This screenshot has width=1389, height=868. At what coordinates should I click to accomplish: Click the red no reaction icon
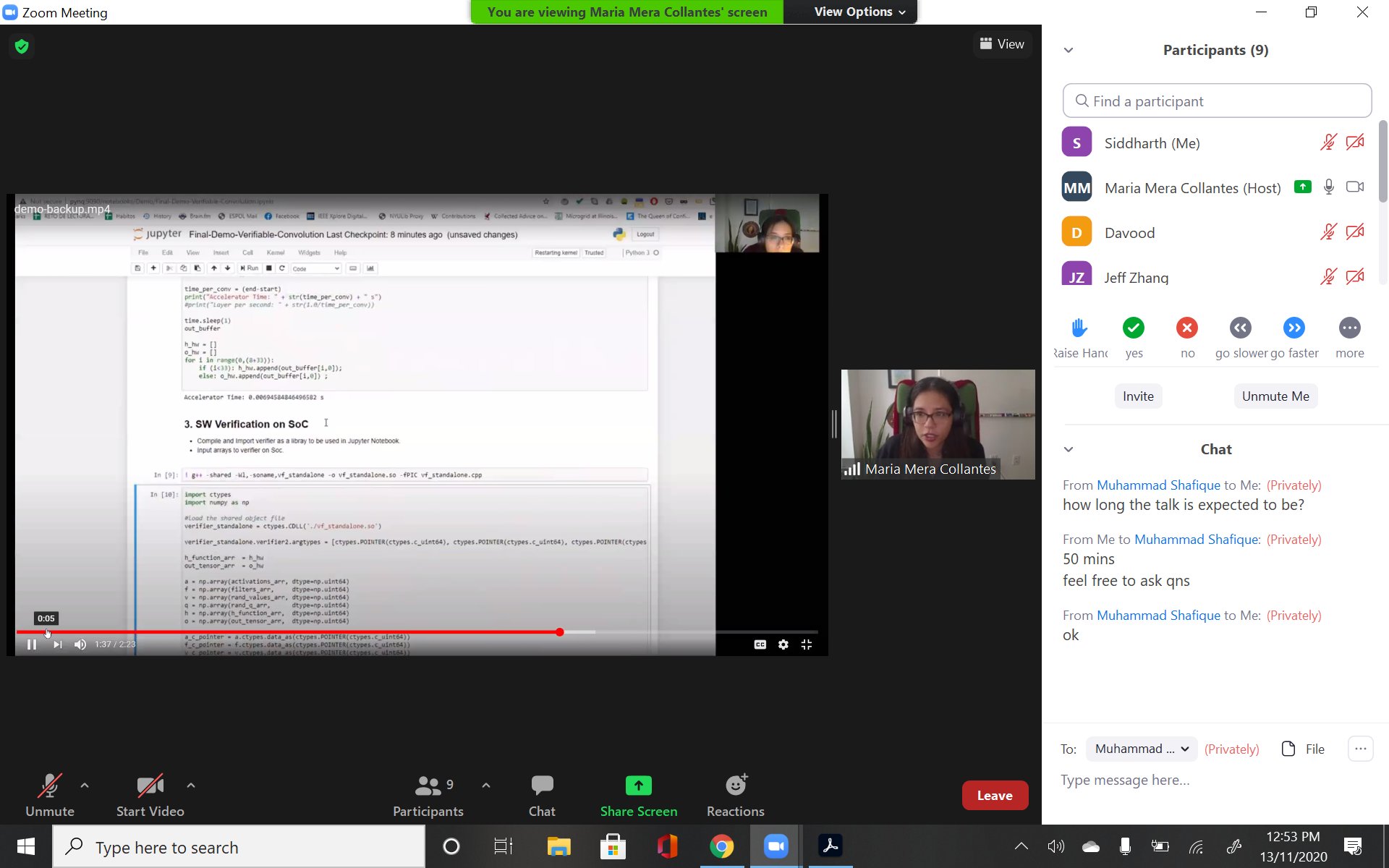click(1186, 328)
